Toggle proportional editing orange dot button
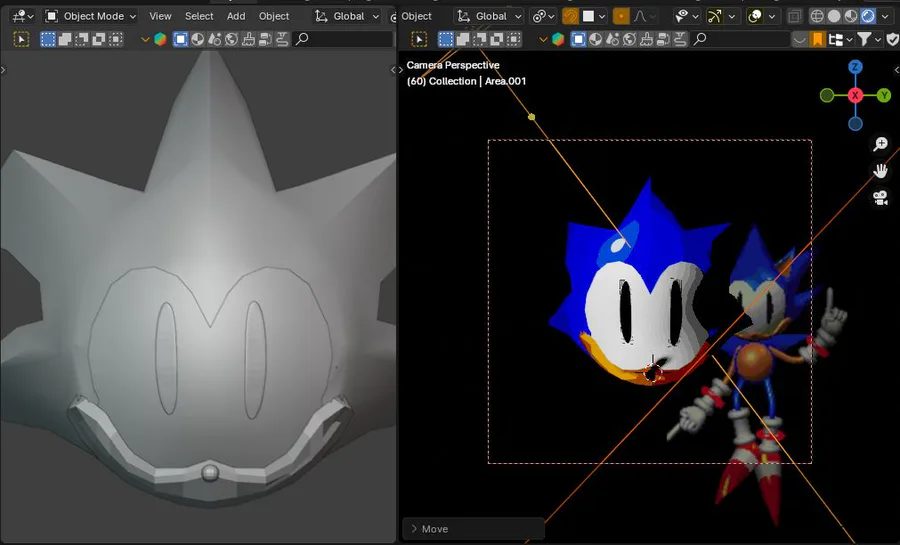 point(620,16)
